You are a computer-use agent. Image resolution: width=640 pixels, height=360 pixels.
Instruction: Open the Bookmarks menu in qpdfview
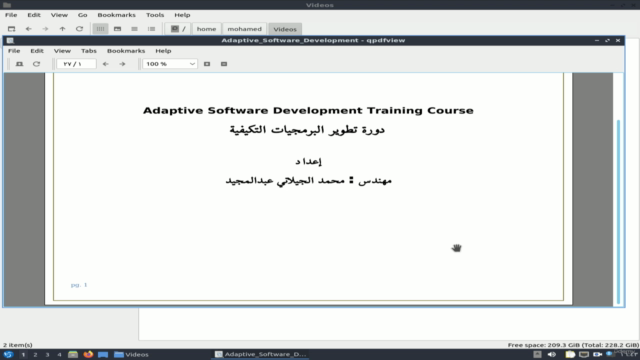click(126, 51)
